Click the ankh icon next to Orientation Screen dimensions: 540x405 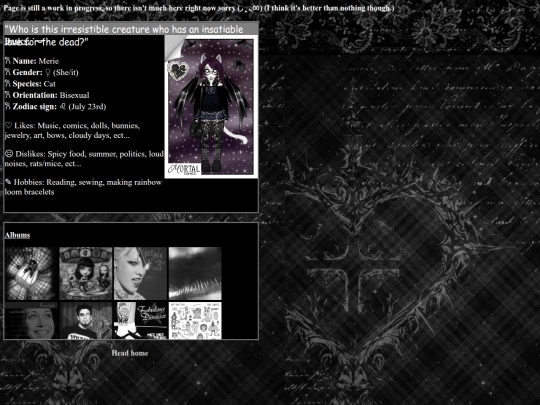coord(8,95)
